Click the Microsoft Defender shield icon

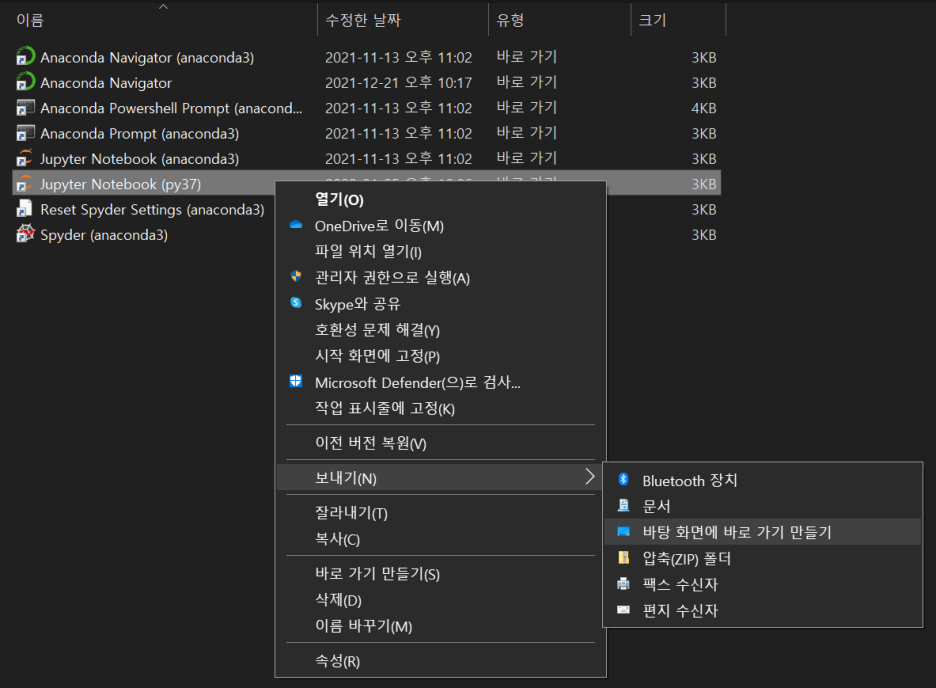click(295, 381)
